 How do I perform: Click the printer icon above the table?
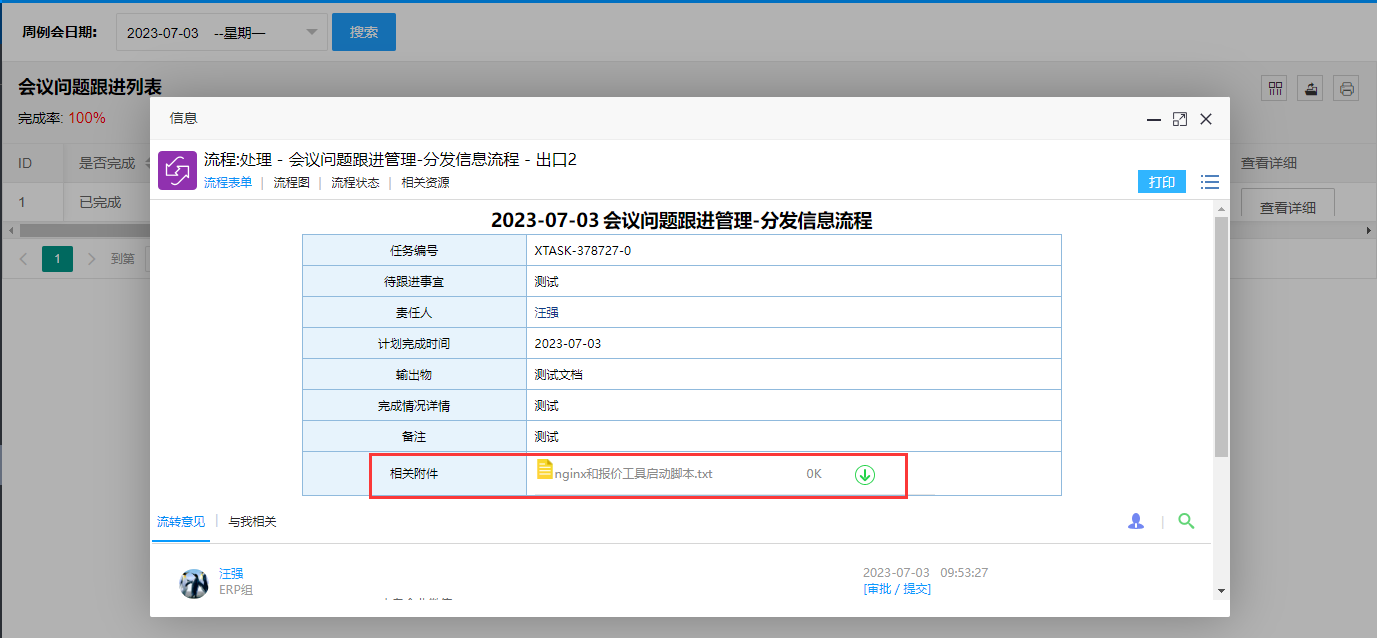point(1347,88)
